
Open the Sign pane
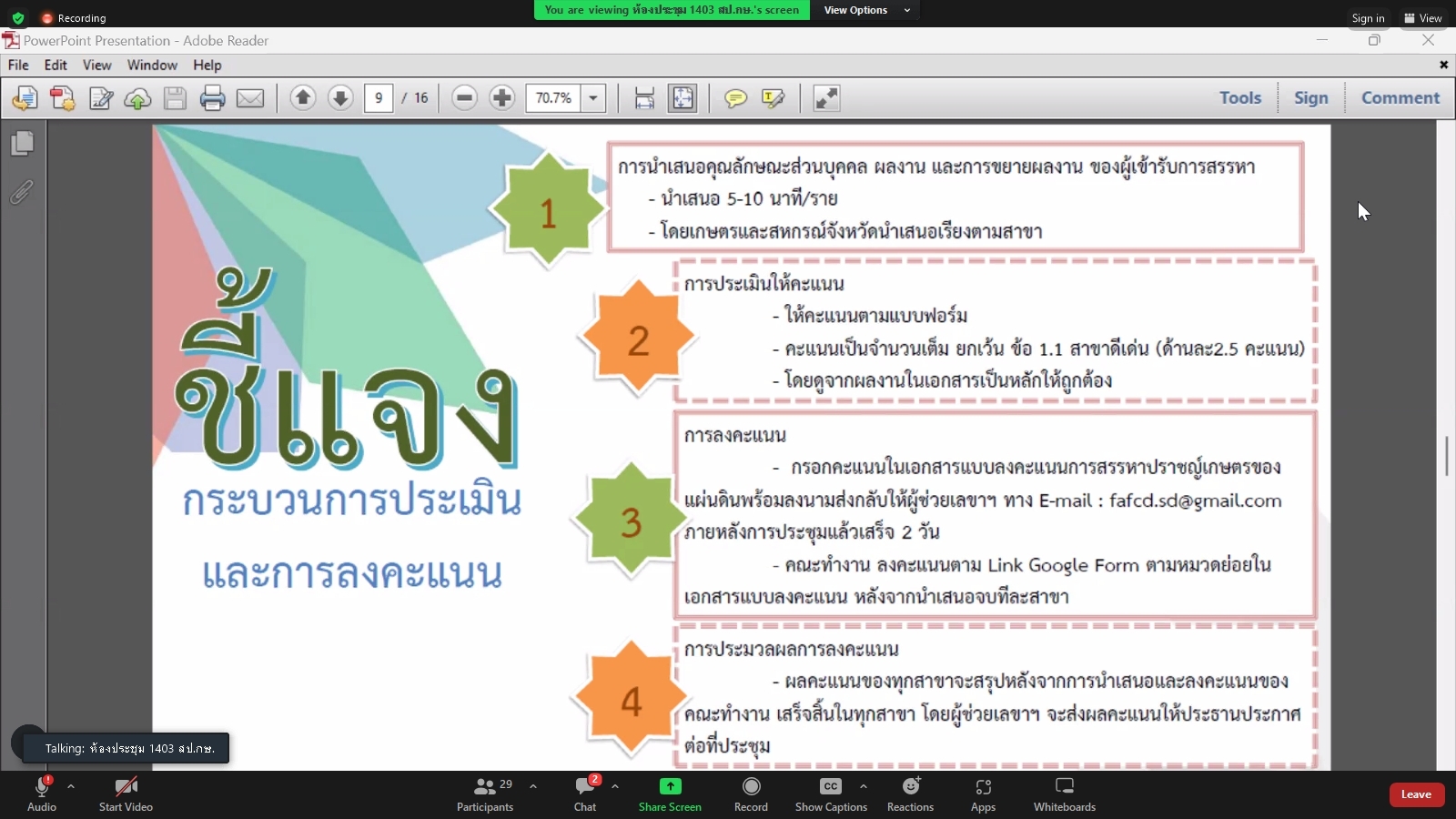click(1311, 98)
